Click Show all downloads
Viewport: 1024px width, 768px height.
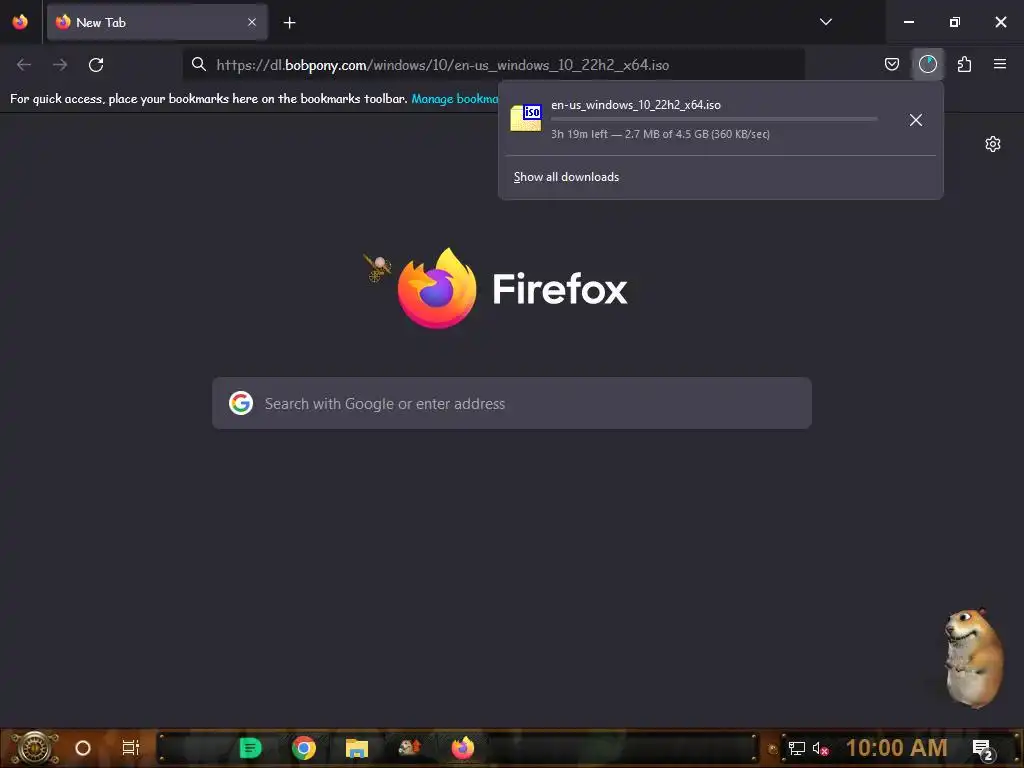click(x=566, y=177)
